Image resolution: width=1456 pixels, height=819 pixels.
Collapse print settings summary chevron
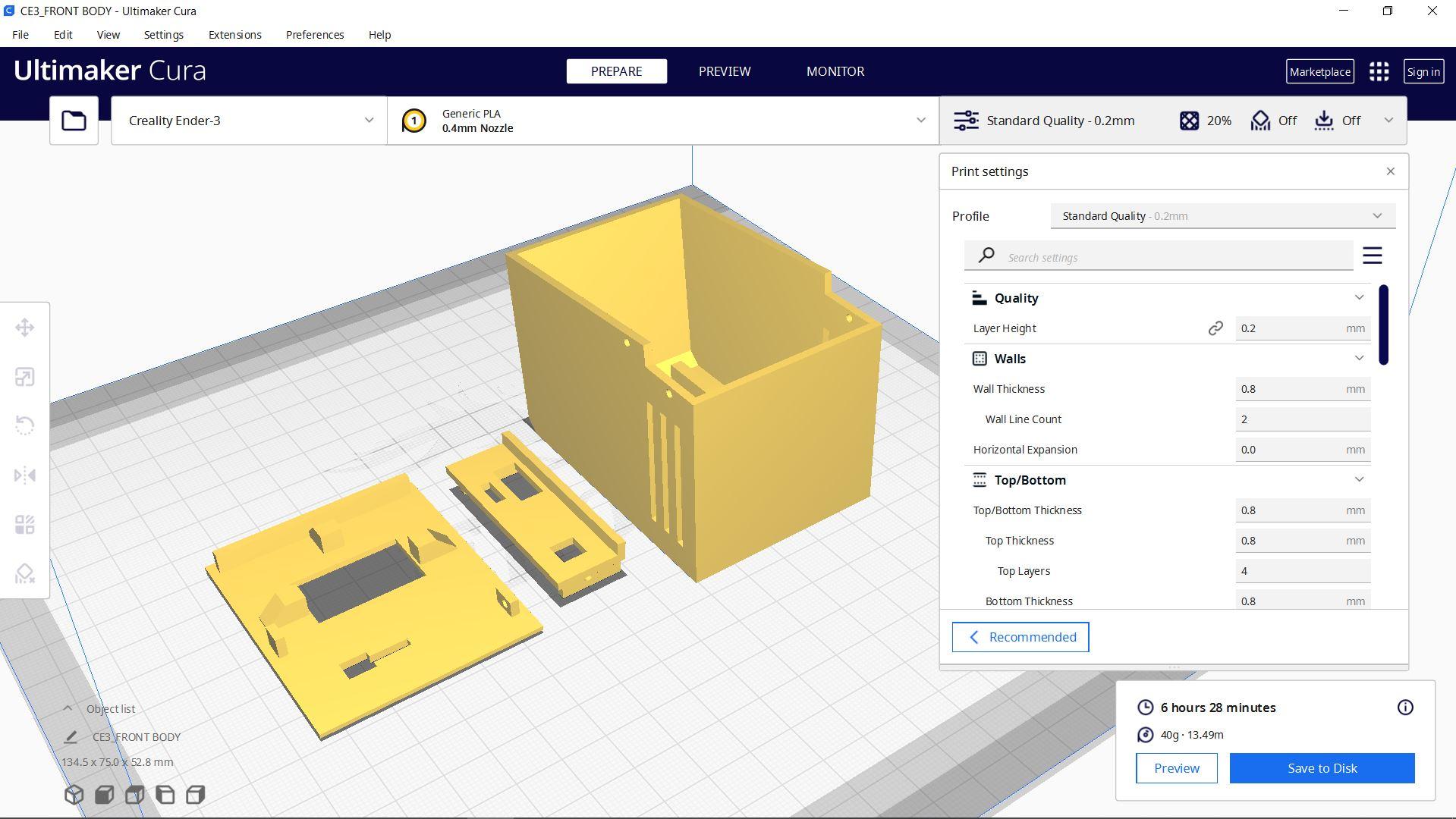click(x=1388, y=121)
